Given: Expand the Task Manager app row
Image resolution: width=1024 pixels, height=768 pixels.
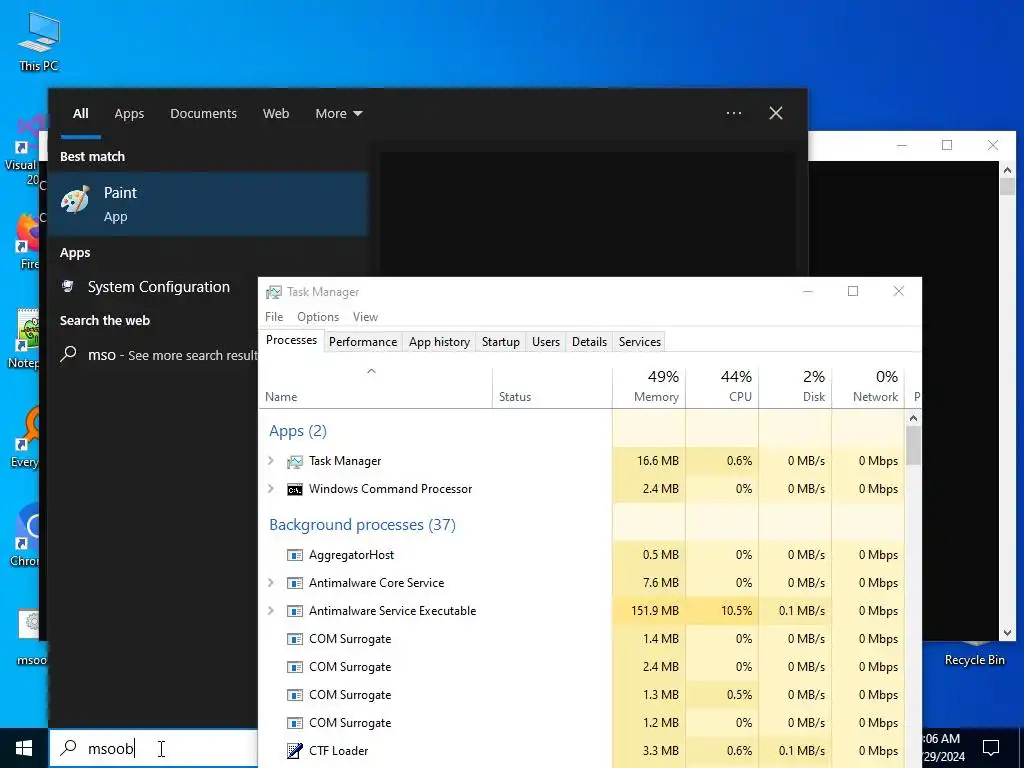Looking at the screenshot, I should [271, 461].
